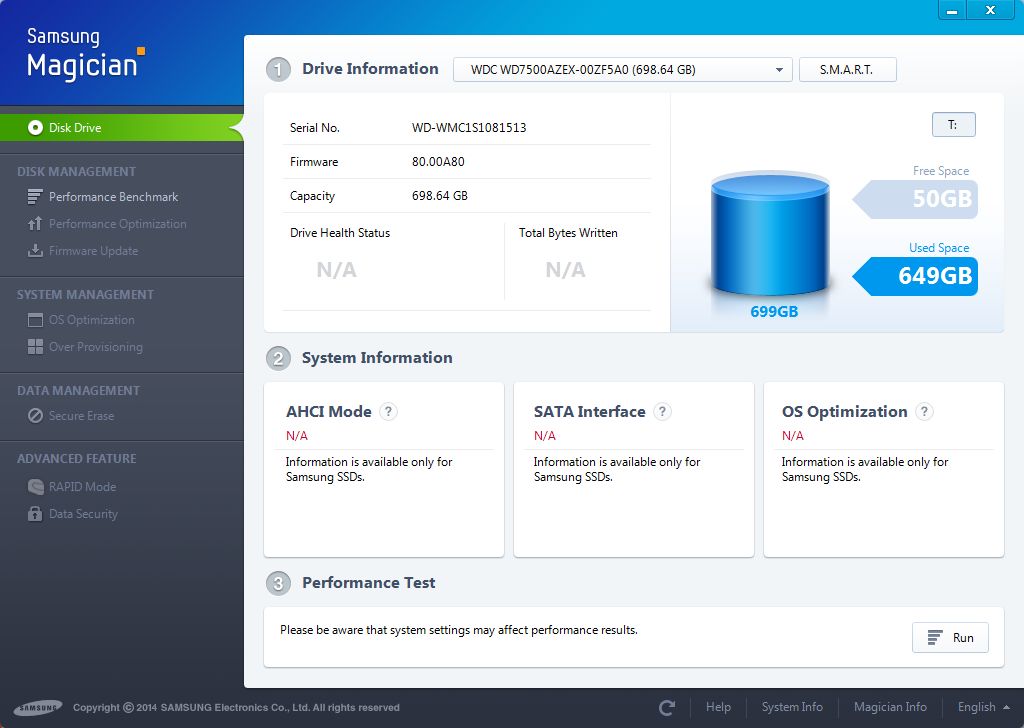
Task: Open the Help link in footer
Action: (718, 707)
